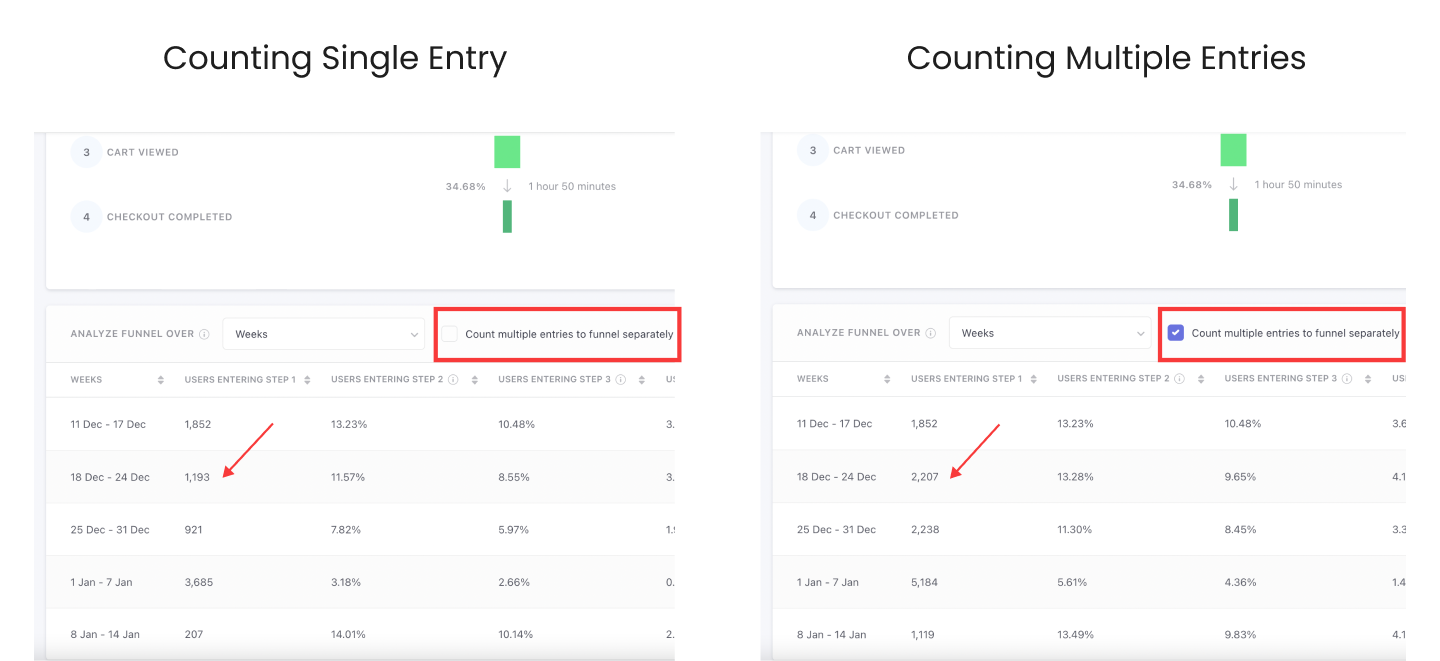Viewport: 1440px width, 661px height.
Task: Sort Users Entering Step 1 in Single Entry table
Action: point(307,380)
